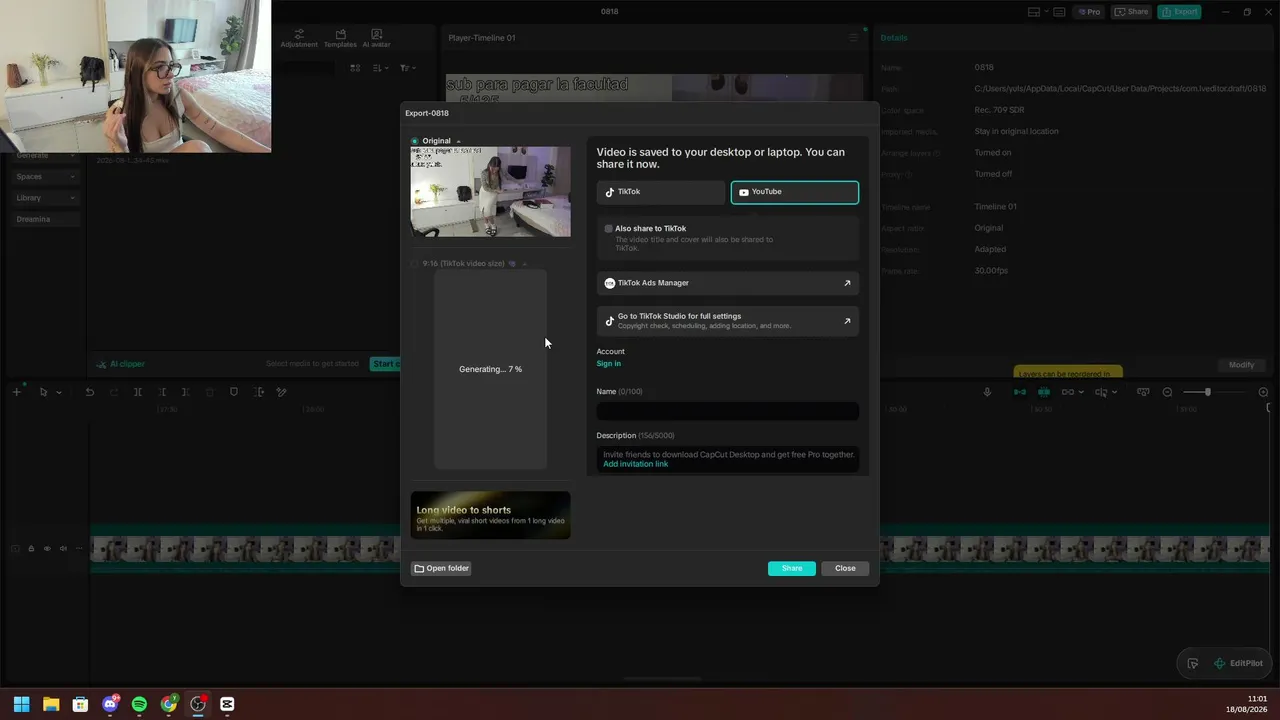Open player menu hamburger icon
The height and width of the screenshot is (720, 1280).
853,38
